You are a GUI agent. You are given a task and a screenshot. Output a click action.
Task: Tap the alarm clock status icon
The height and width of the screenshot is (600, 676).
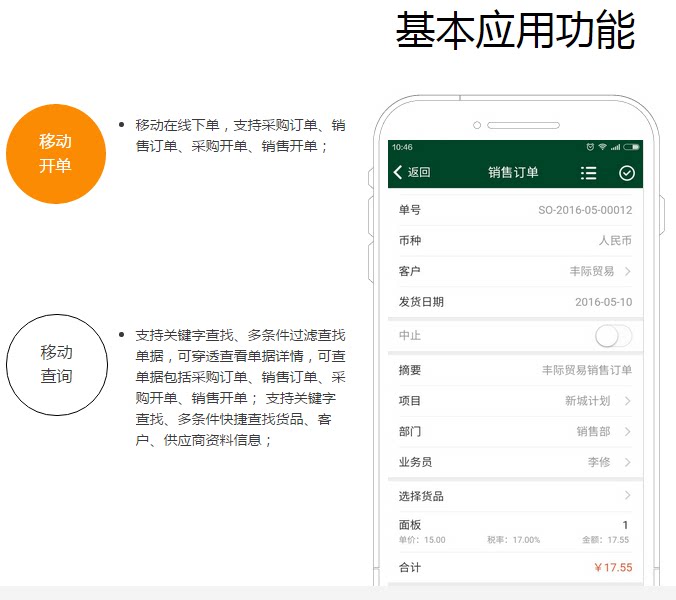[590, 147]
